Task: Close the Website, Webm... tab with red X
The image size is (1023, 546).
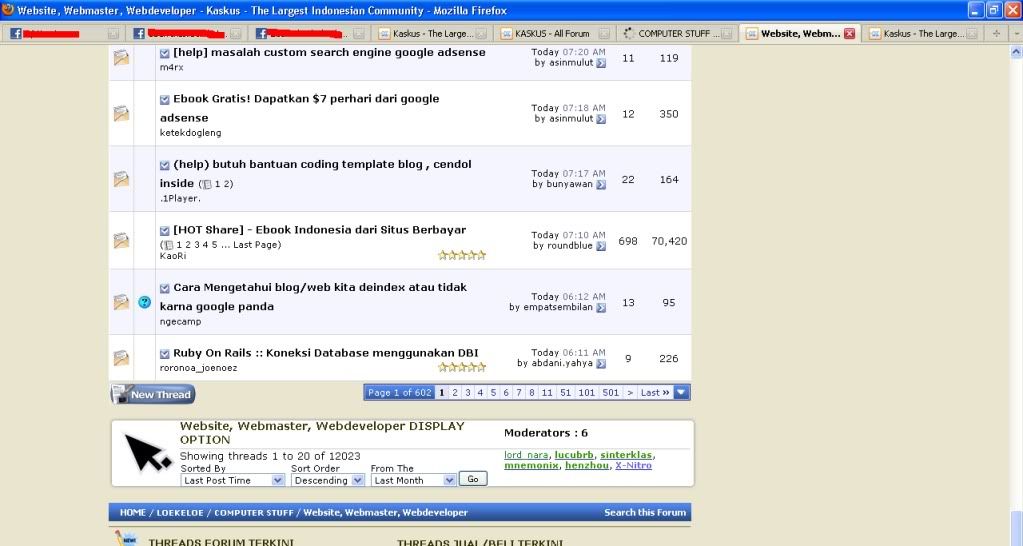Action: 849,33
